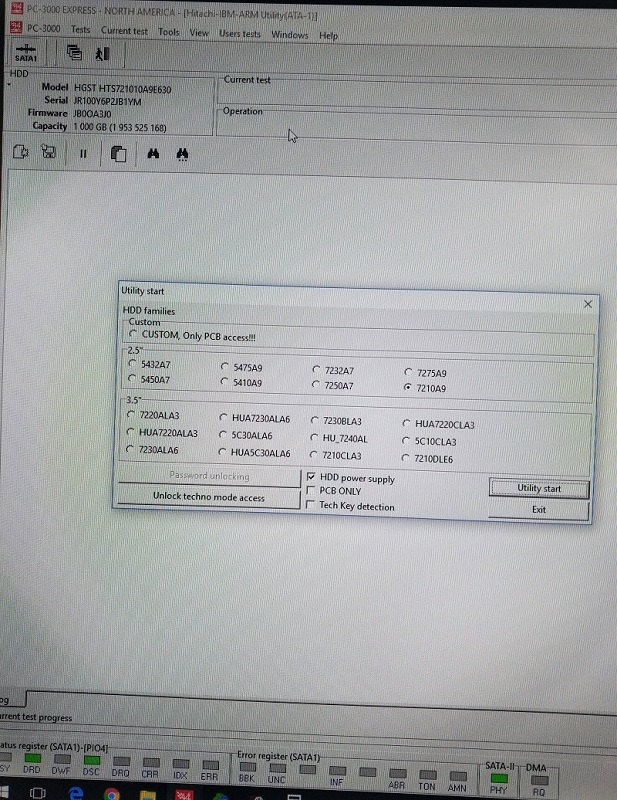Select the 7232A7 family
Image resolution: width=617 pixels, height=800 pixels.
(x=333, y=370)
